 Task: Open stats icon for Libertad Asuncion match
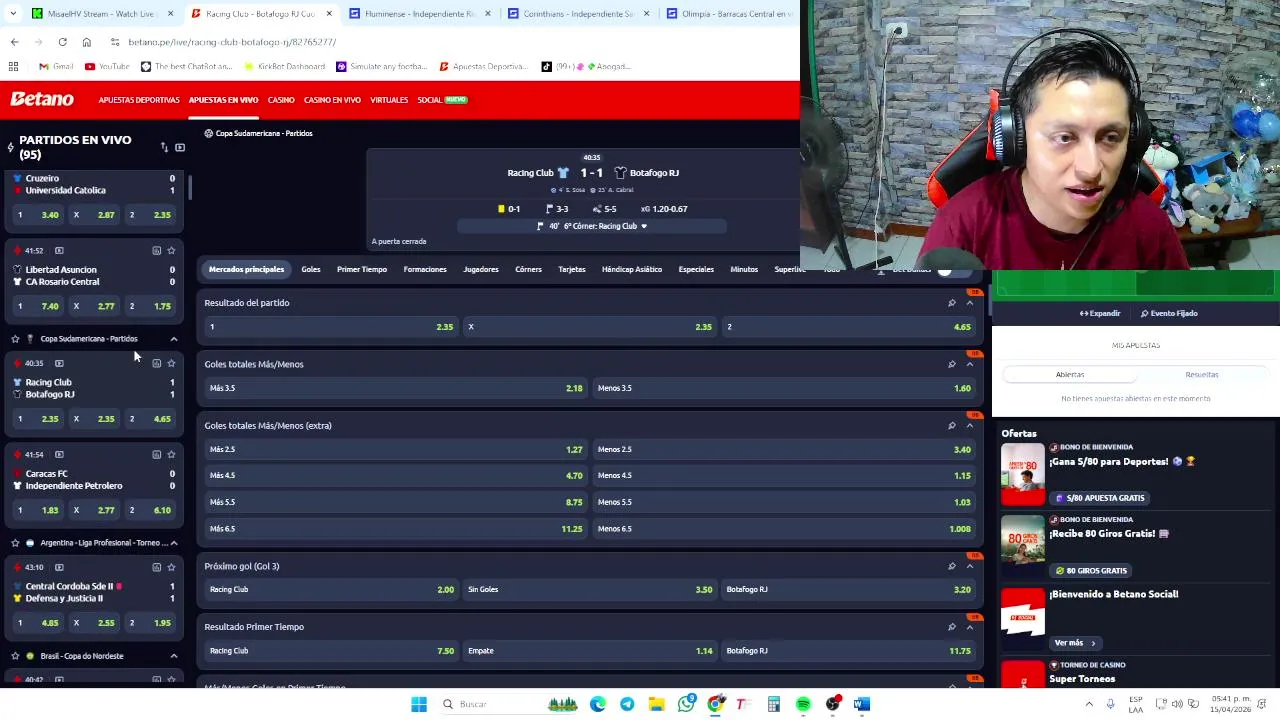[x=156, y=250]
